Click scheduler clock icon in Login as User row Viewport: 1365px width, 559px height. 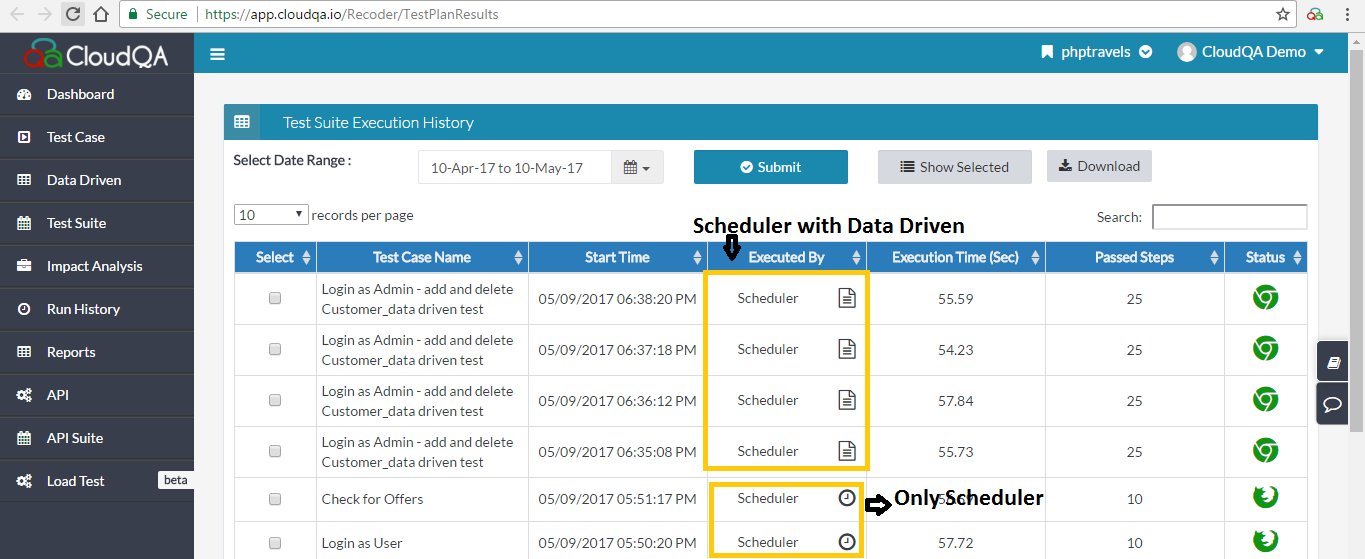click(x=847, y=542)
